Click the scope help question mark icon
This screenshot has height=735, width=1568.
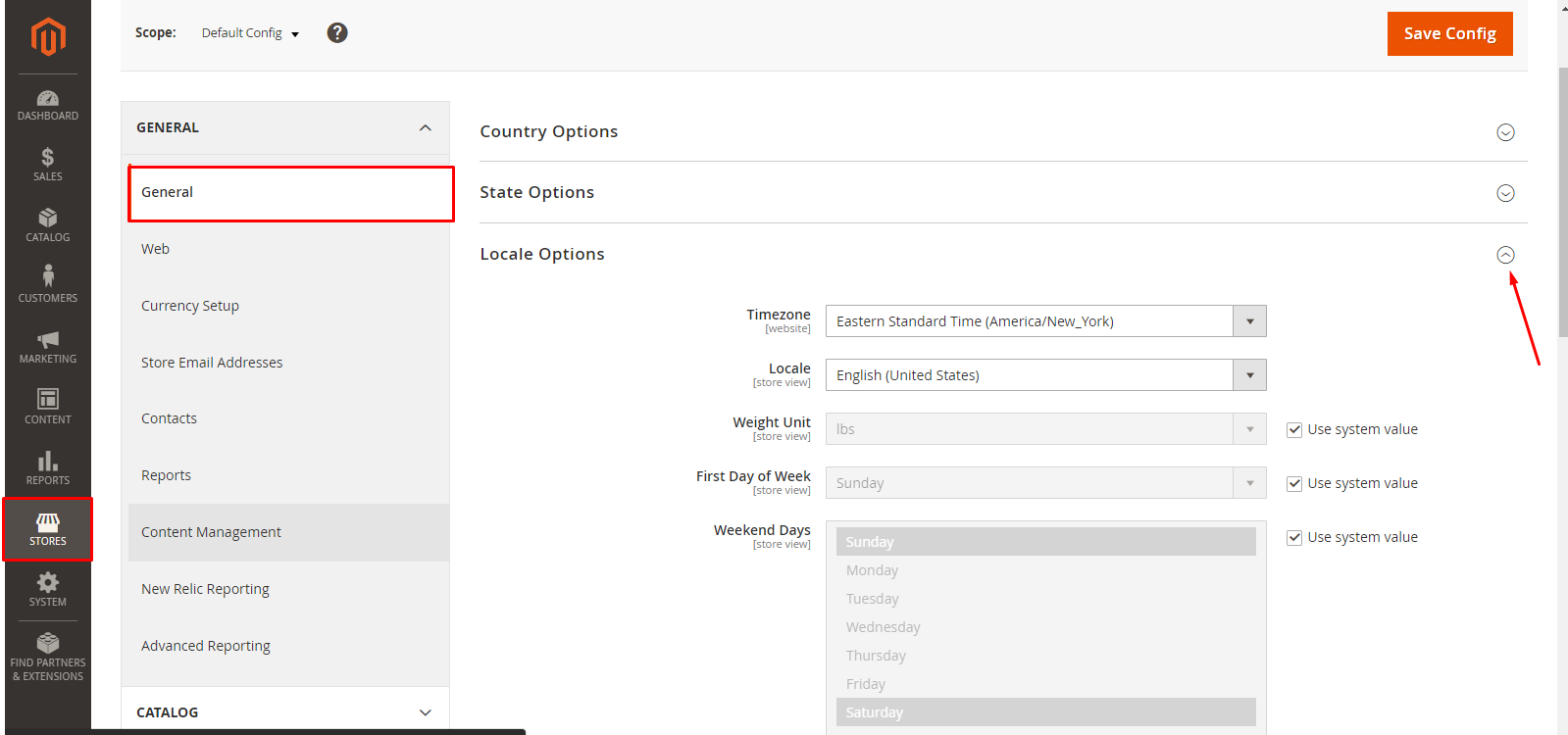(337, 32)
